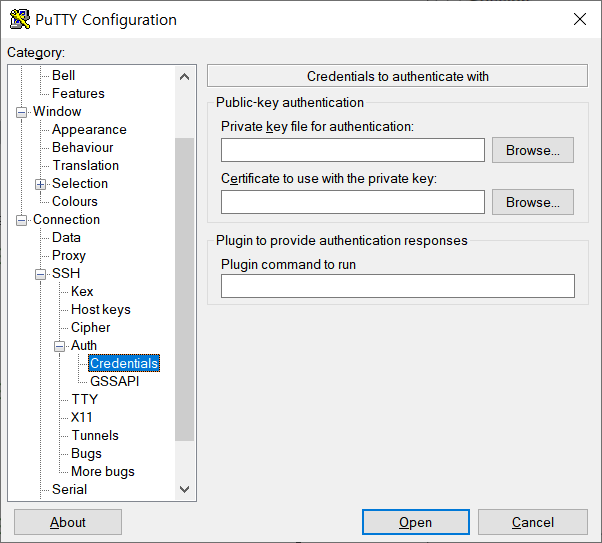The width and height of the screenshot is (602, 543).
Task: Open the Bugs settings
Action: (x=86, y=454)
